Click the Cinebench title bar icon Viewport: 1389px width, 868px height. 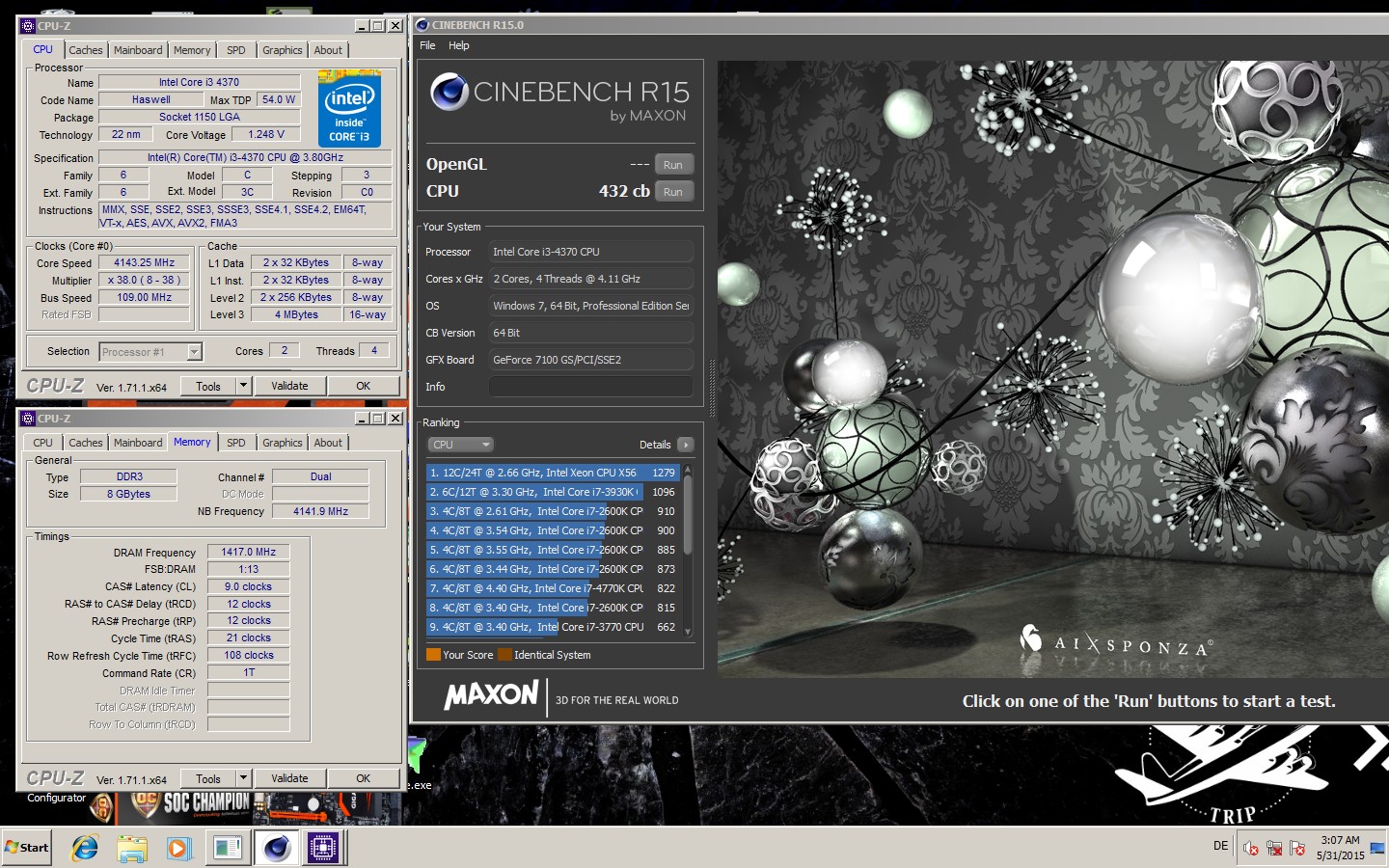pyautogui.click(x=422, y=25)
